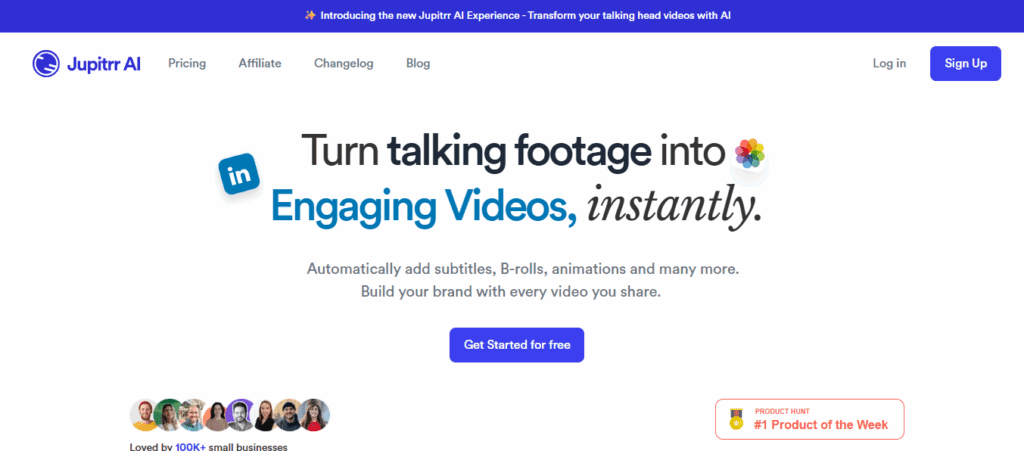The width and height of the screenshot is (1024, 451).
Task: Click the Sign Up button
Action: (x=965, y=63)
